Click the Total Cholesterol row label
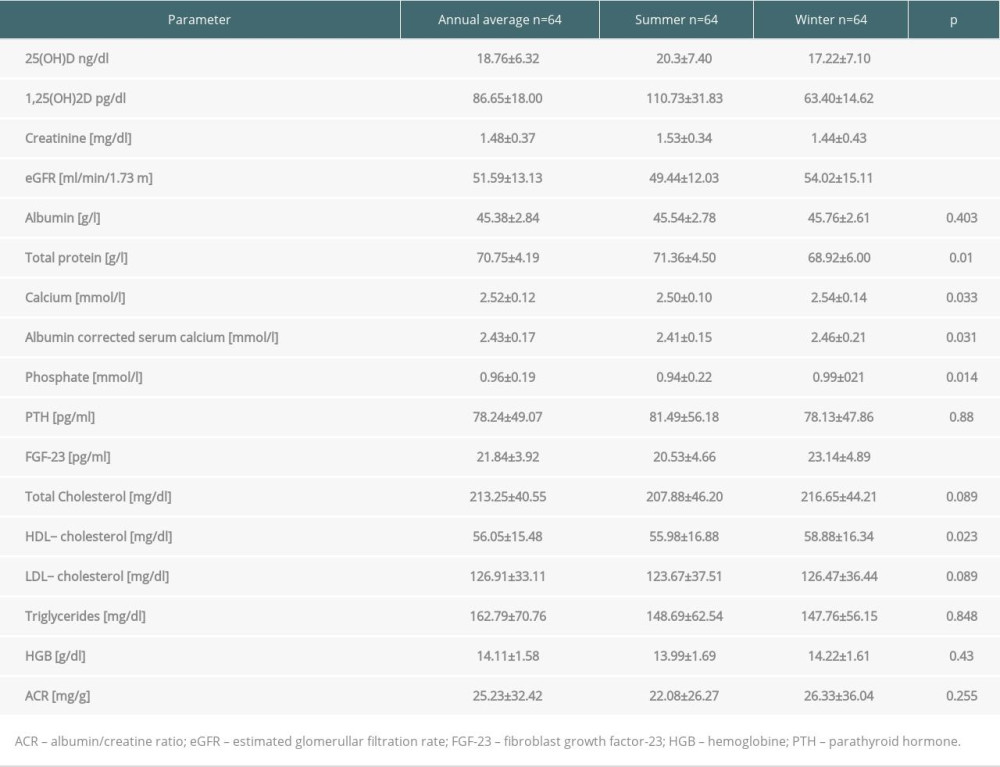The image size is (1000, 767). [x=91, y=497]
